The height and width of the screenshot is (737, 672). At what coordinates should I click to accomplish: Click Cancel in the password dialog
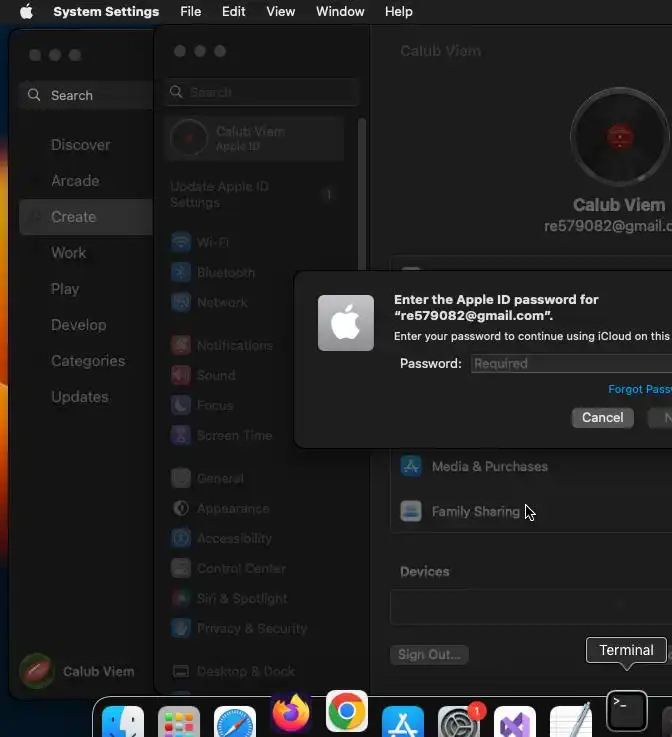602,417
